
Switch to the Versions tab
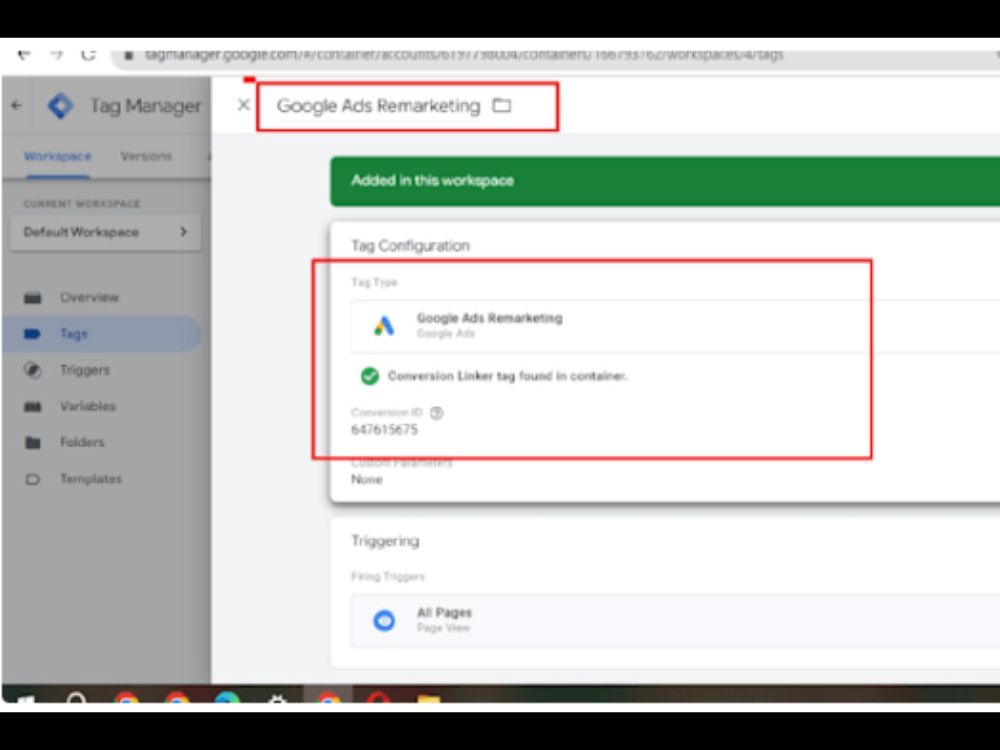[146, 156]
